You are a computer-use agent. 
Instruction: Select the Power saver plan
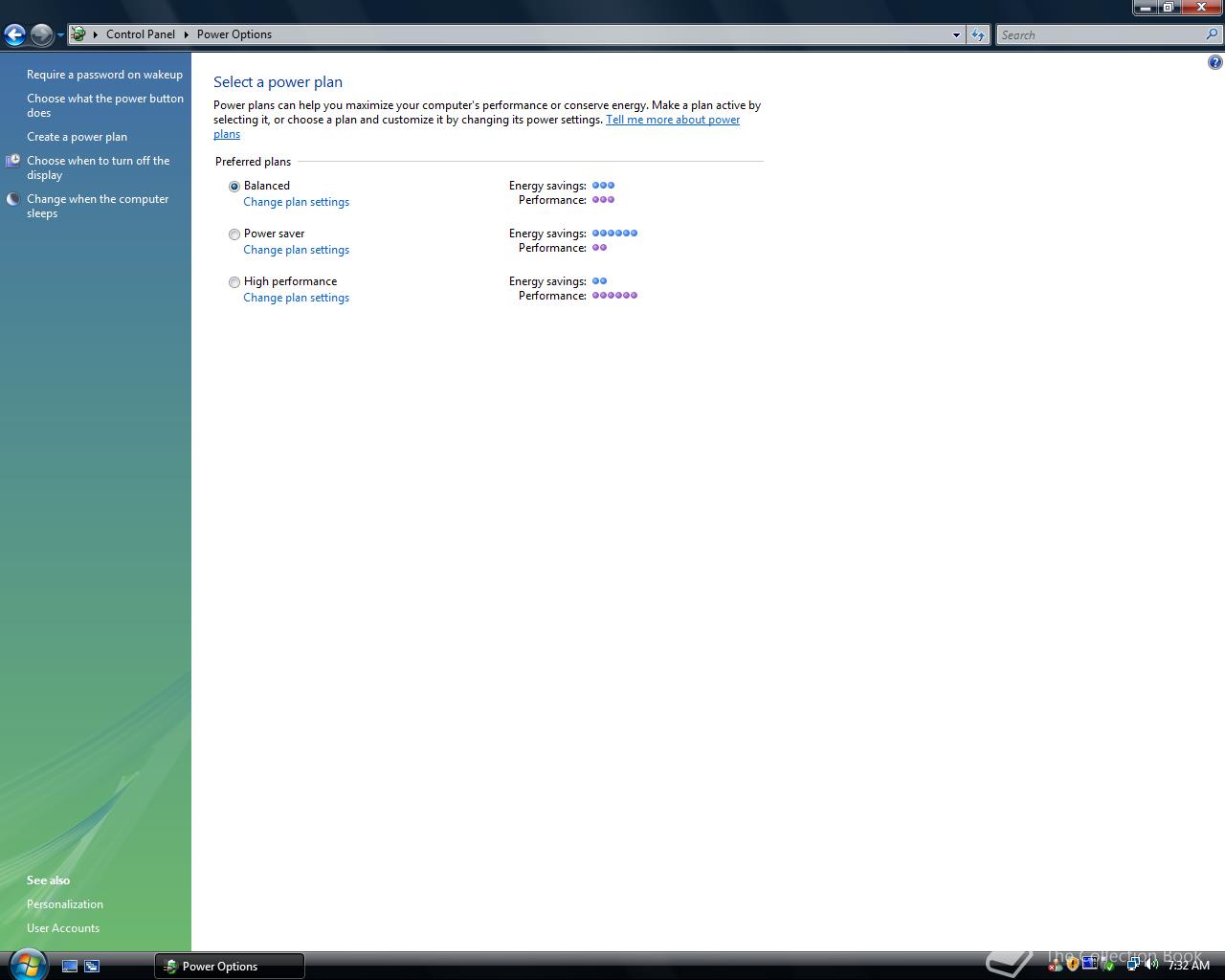(x=234, y=234)
